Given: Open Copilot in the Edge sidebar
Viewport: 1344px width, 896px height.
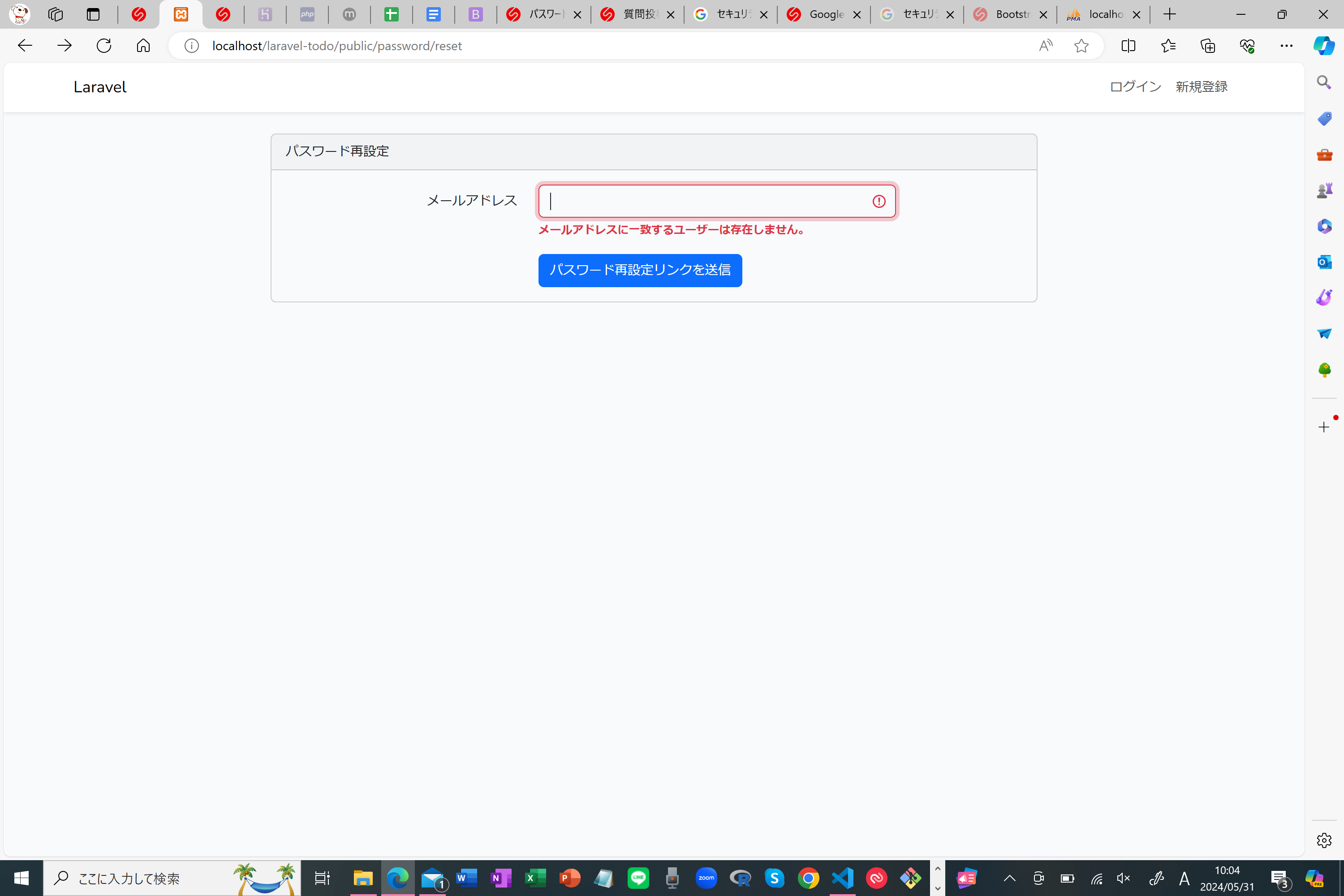Looking at the screenshot, I should pyautogui.click(x=1325, y=46).
